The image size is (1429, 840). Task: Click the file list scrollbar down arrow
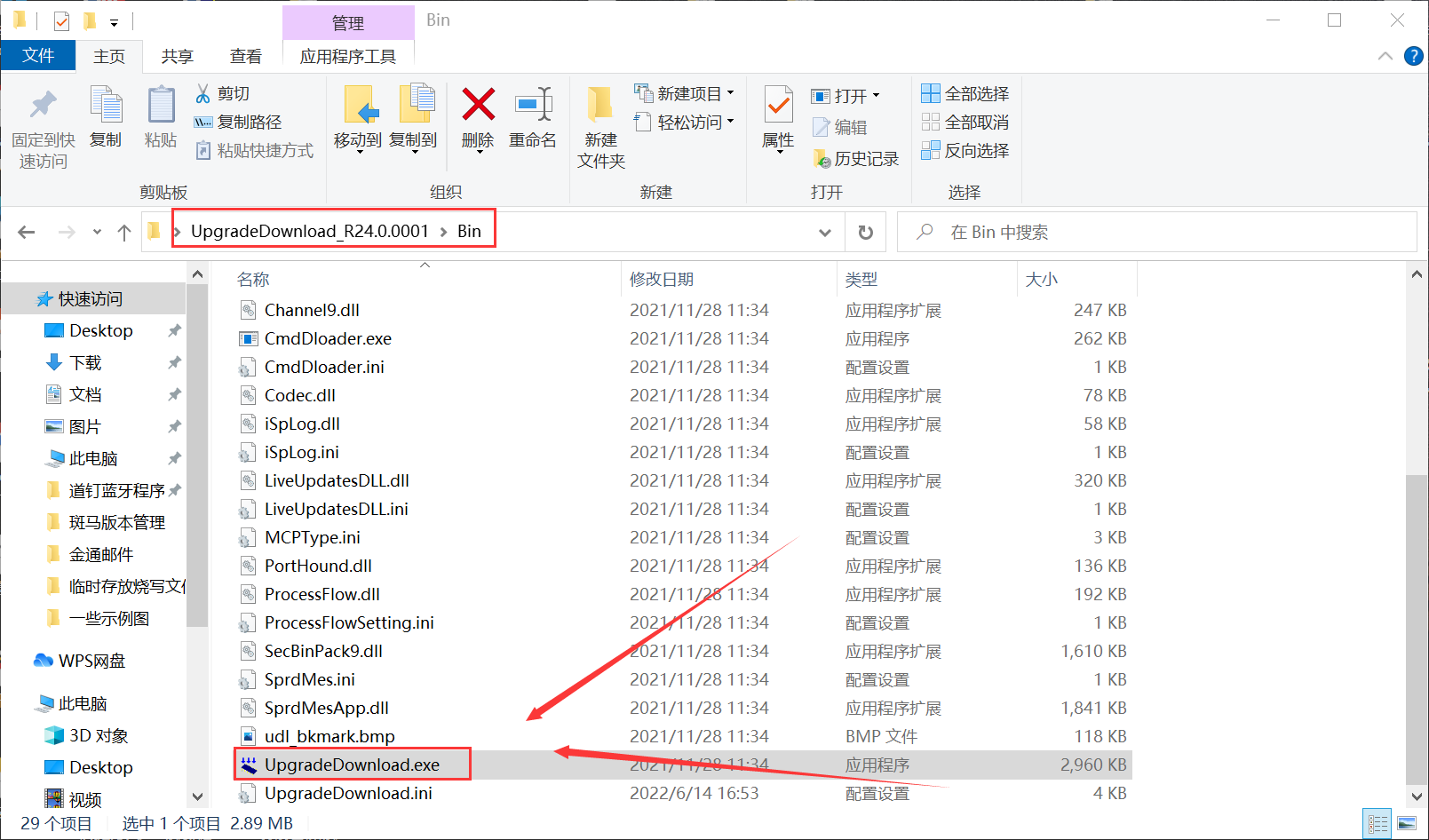point(1417,796)
